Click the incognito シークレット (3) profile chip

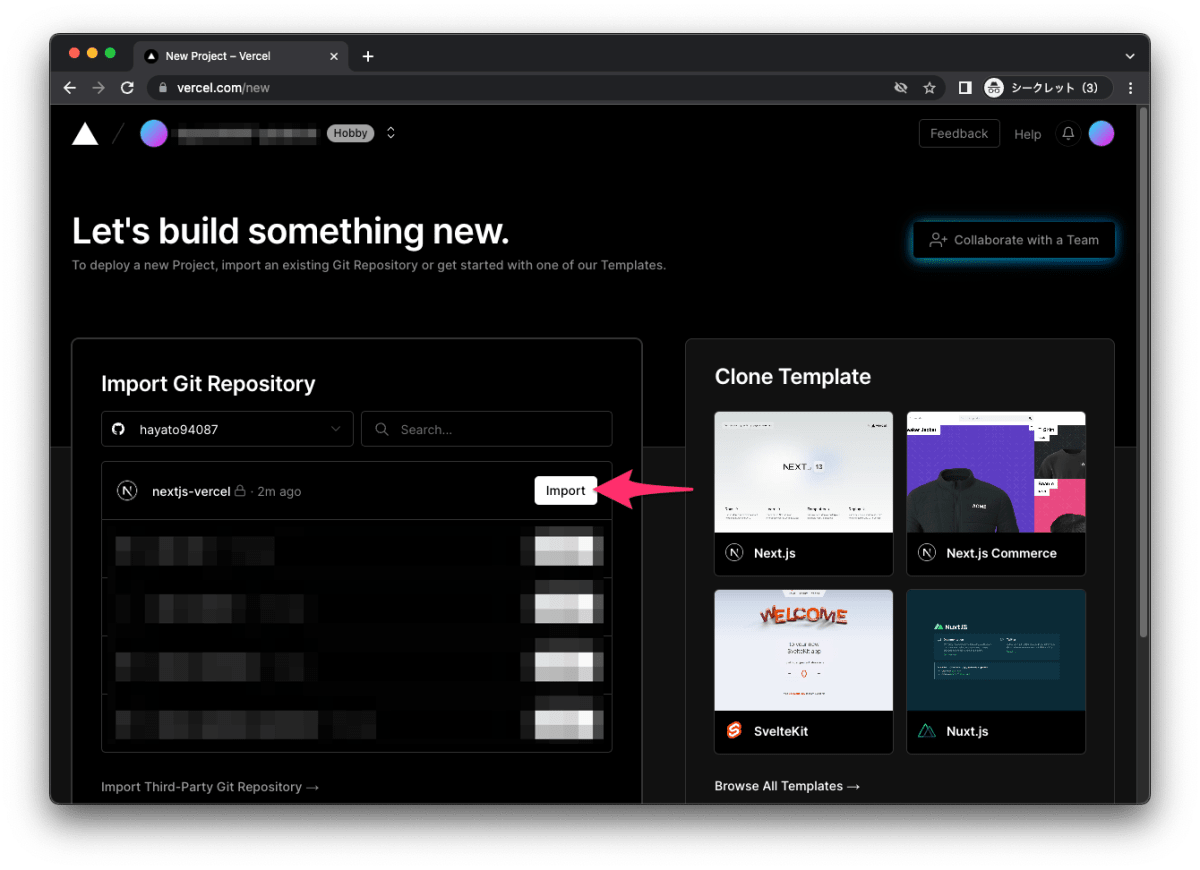[1046, 88]
